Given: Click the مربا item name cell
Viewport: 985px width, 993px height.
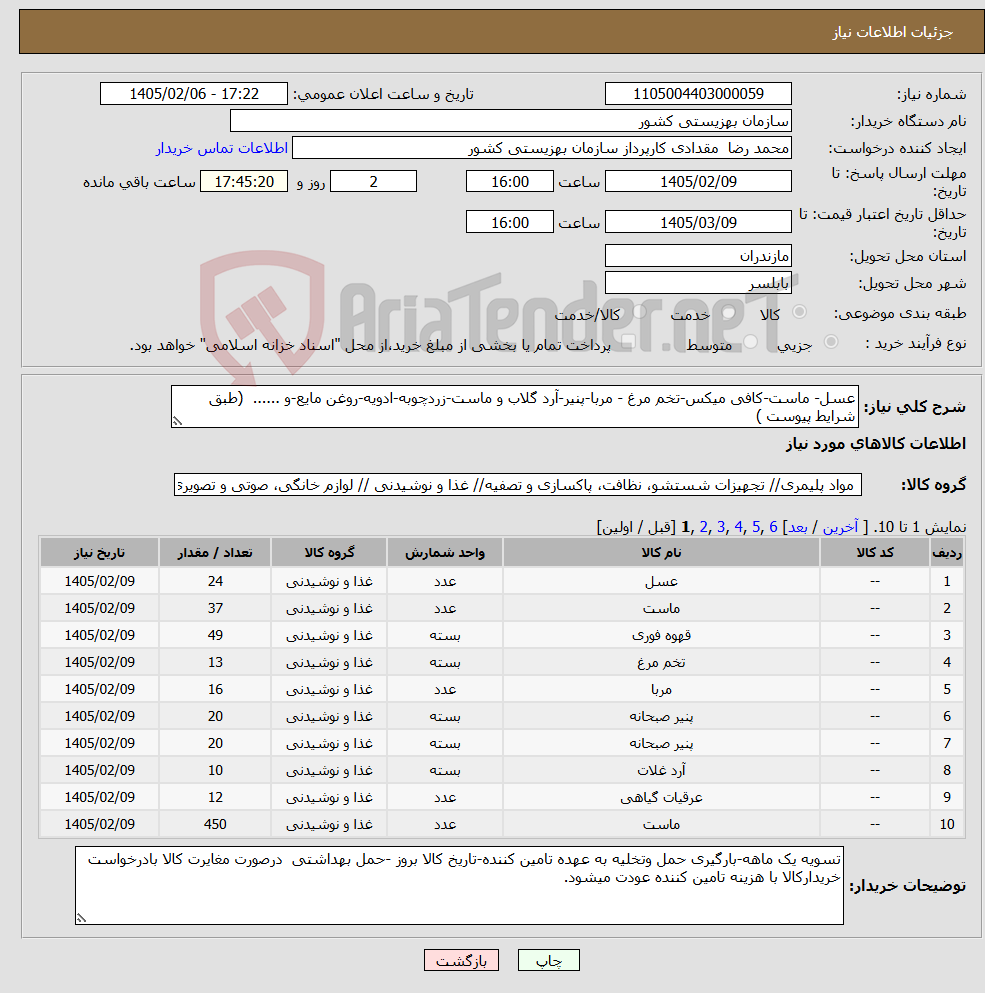Looking at the screenshot, I should 661,689.
